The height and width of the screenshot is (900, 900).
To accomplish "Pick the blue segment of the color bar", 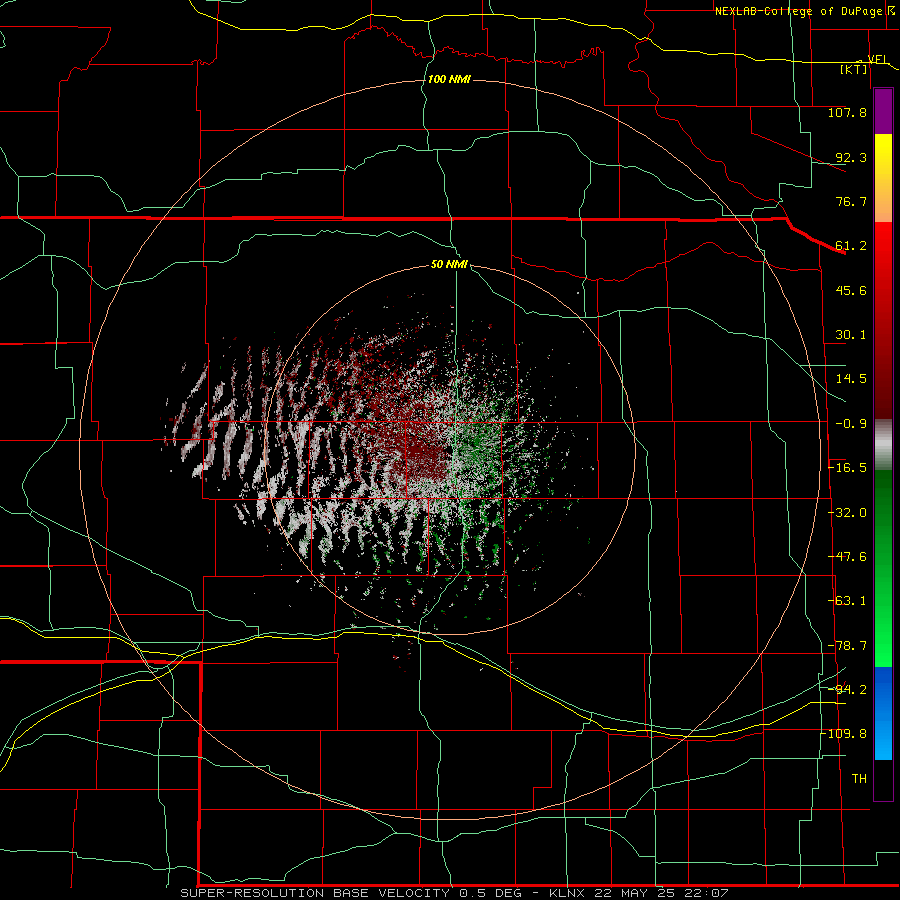I will [x=883, y=713].
